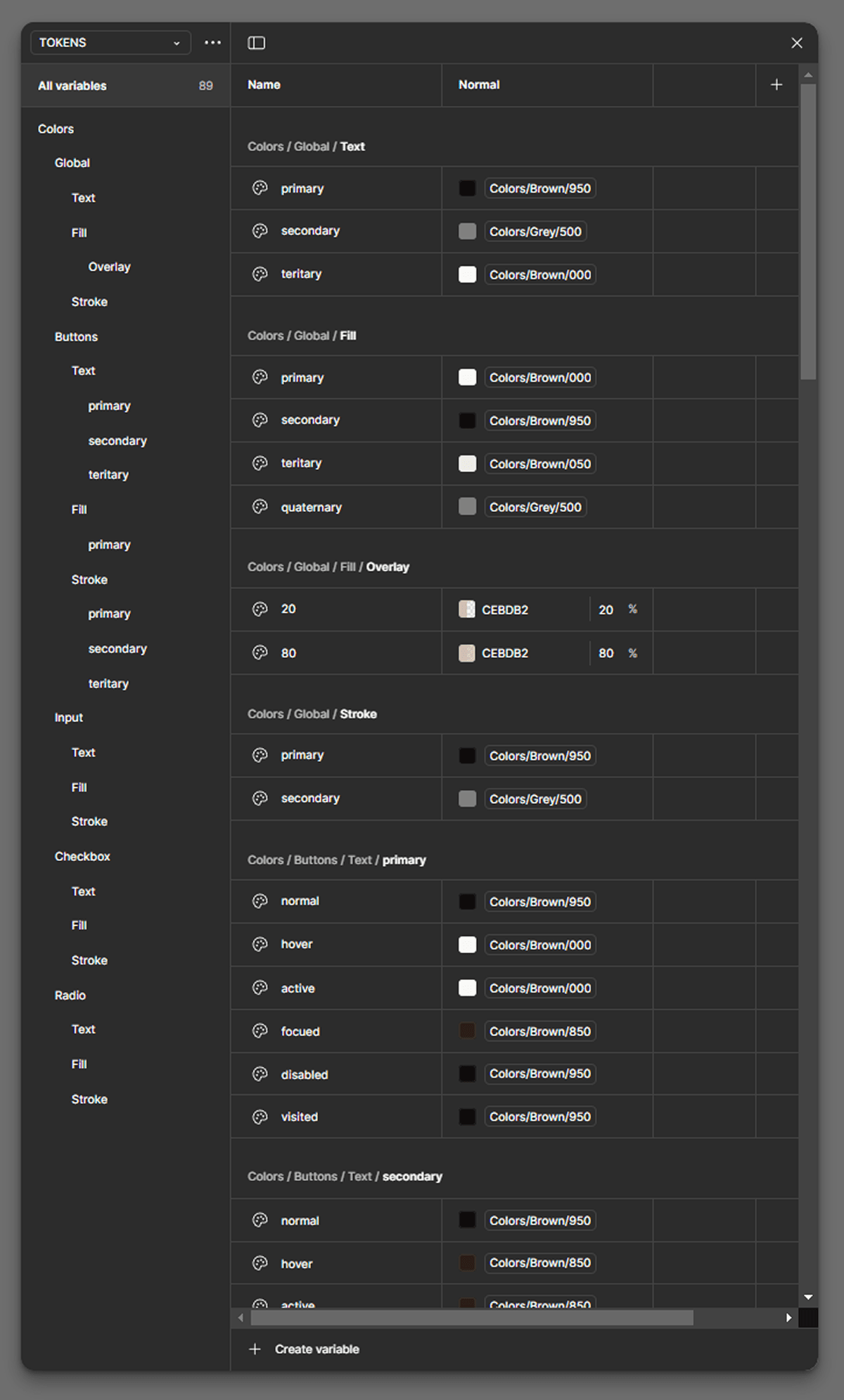Select the Colors group in sidebar
This screenshot has height=1400, width=844.
(x=56, y=129)
